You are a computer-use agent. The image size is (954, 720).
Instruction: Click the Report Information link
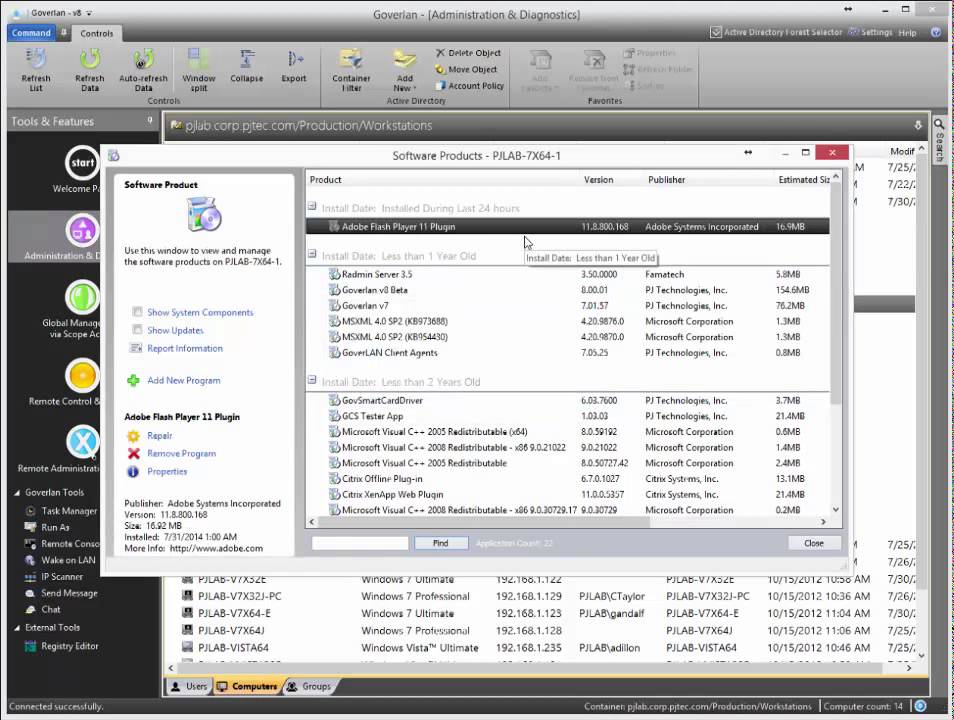point(185,348)
